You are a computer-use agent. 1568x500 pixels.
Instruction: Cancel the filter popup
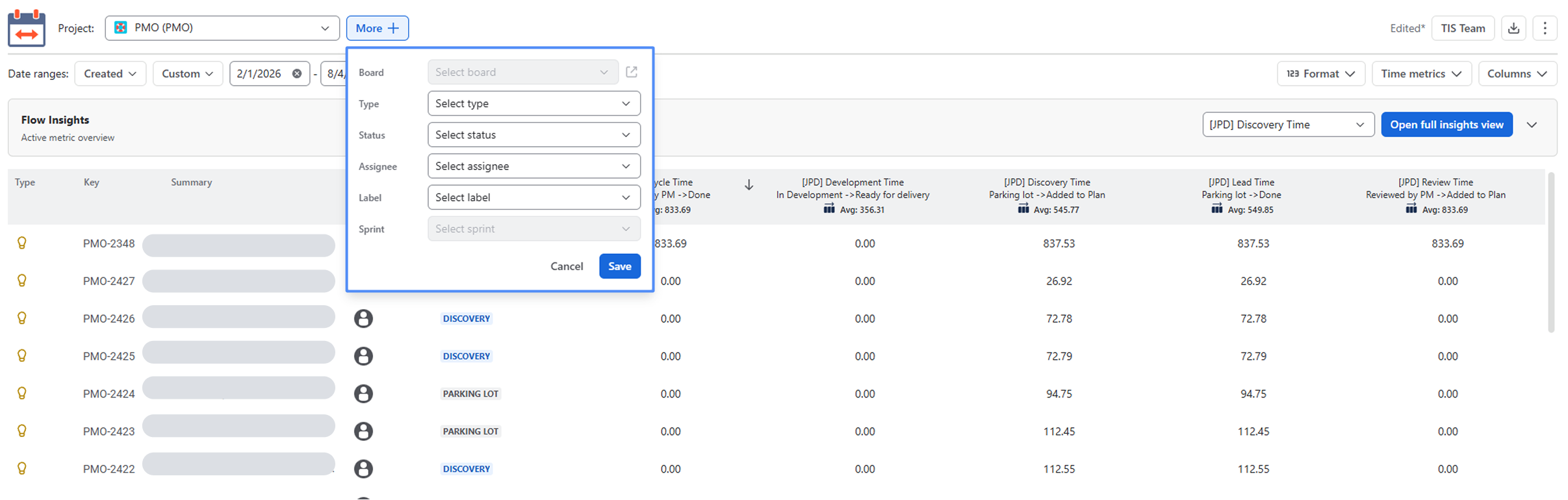[x=567, y=266]
